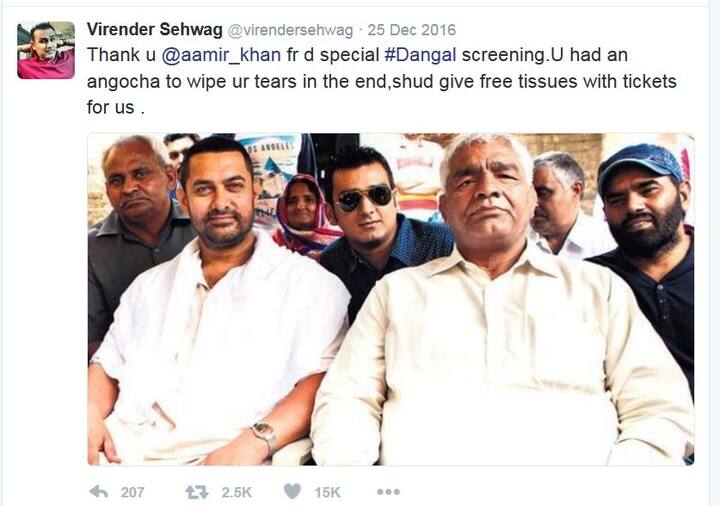This screenshot has width=720, height=506.
Task: Click the wristwatch in the photo
Action: (x=264, y=434)
